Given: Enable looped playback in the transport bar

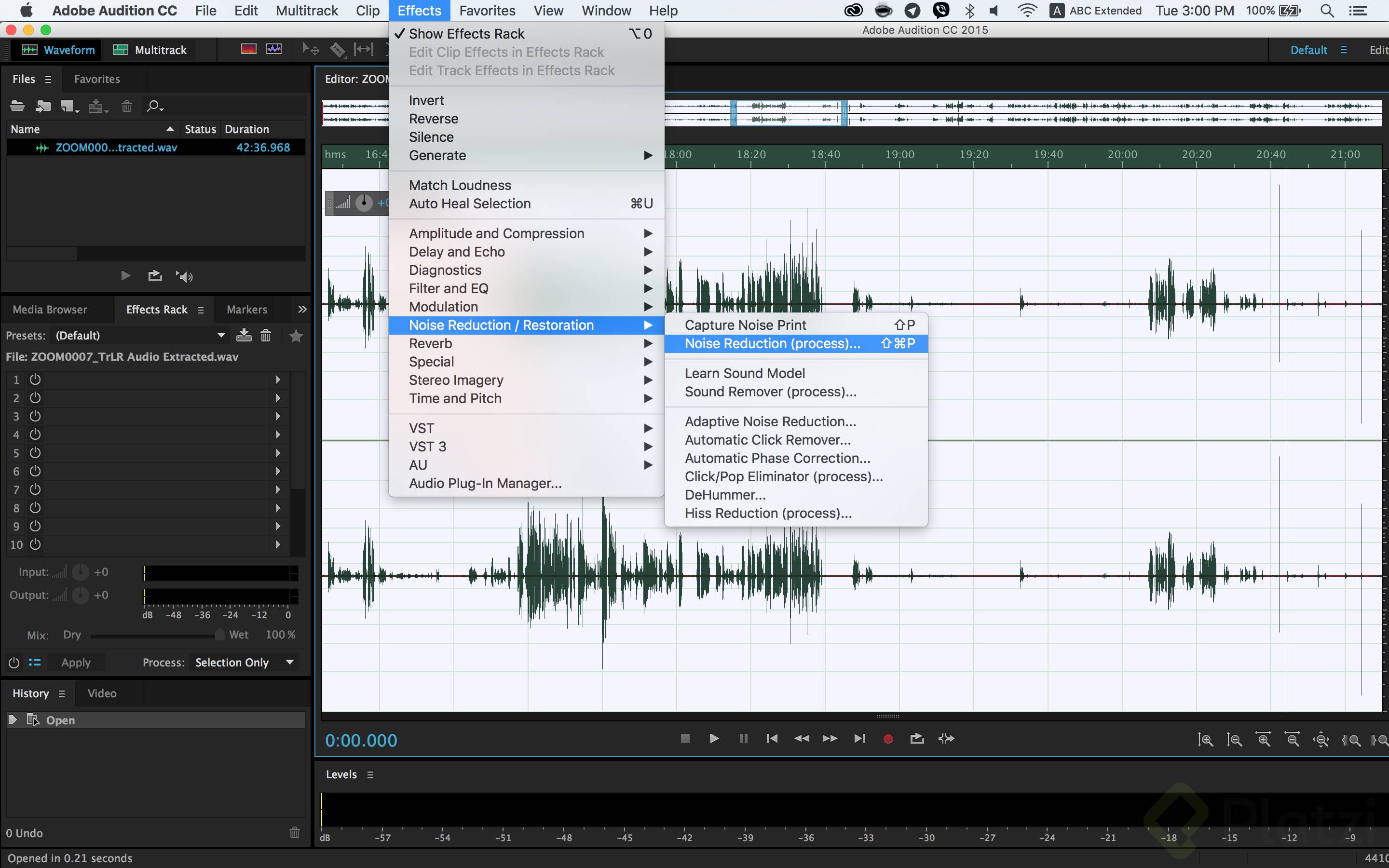Looking at the screenshot, I should point(917,739).
